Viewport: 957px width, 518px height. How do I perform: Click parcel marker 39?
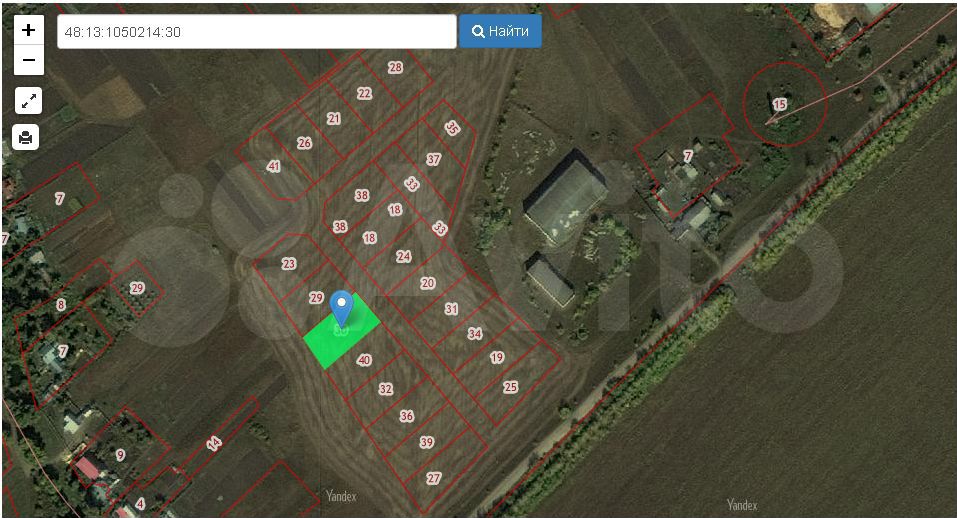point(426,442)
